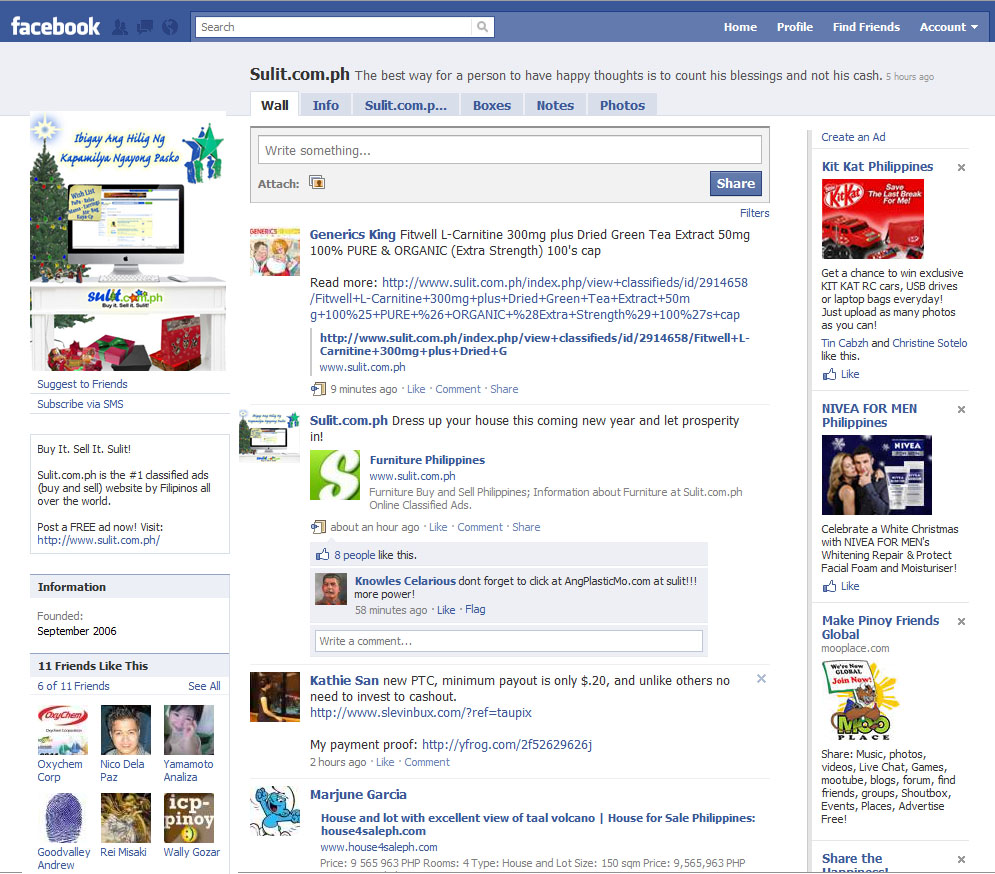Screen dimensions: 995x874
Task: Share the Sulit.com.ph furniture post
Action: [526, 527]
